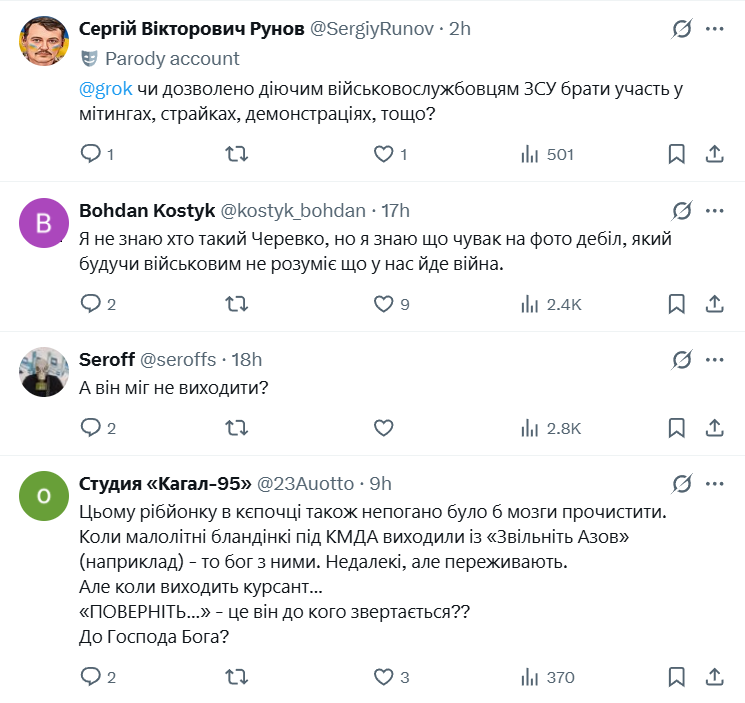Click Сергій Рунов's profile picture
Screen dimensions: 745x703
point(44,43)
